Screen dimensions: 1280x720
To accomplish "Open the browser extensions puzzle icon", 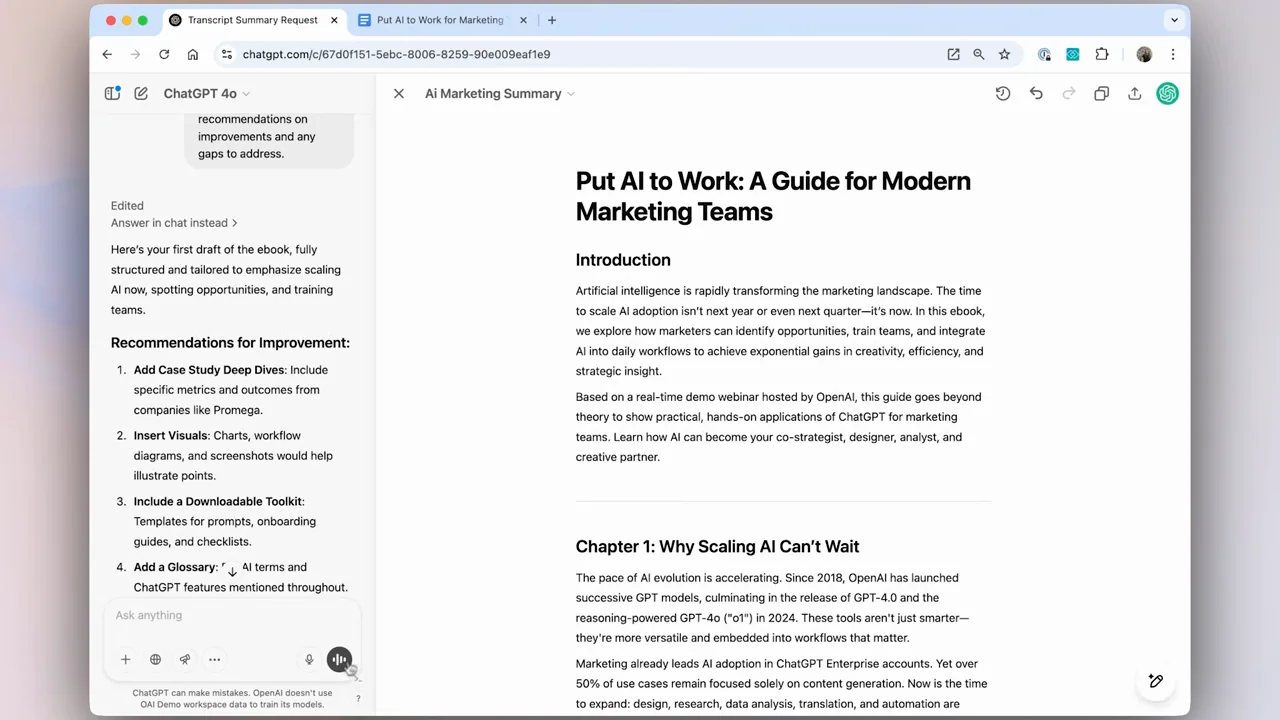I will click(x=1102, y=54).
